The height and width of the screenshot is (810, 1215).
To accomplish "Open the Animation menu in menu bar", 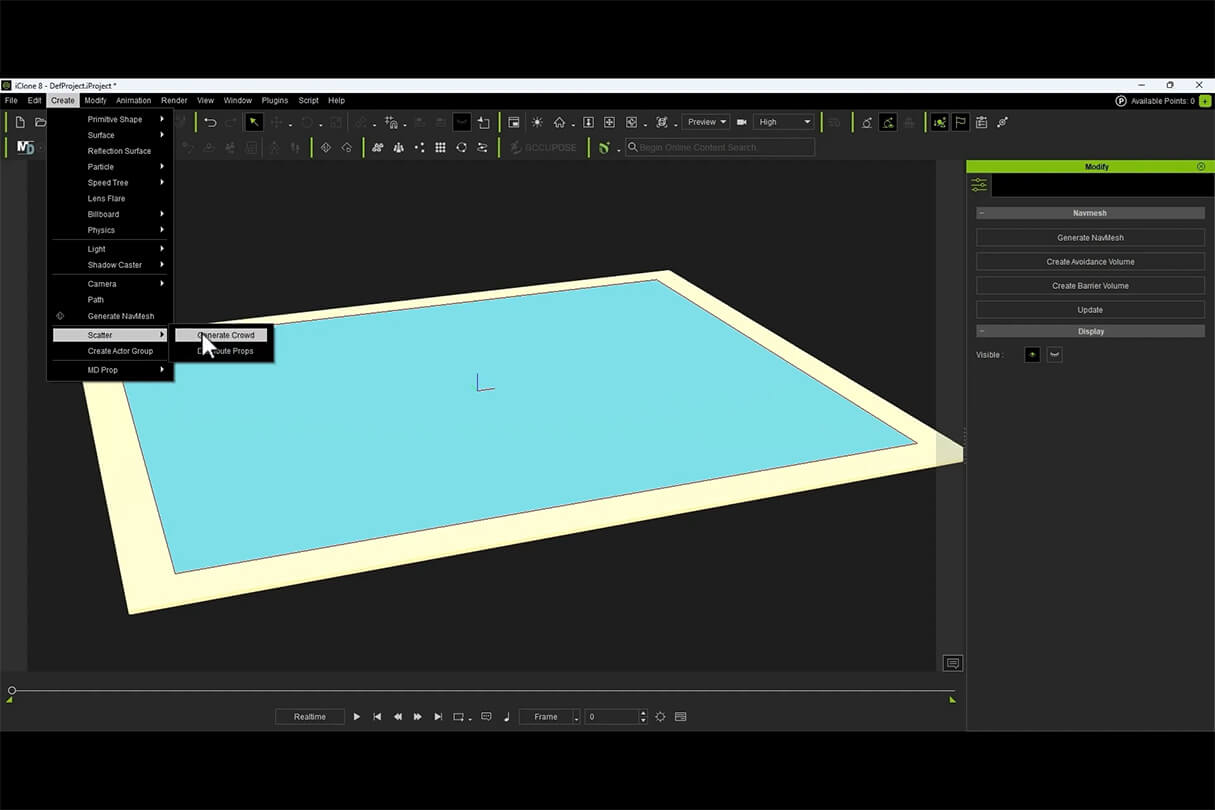I will [133, 100].
